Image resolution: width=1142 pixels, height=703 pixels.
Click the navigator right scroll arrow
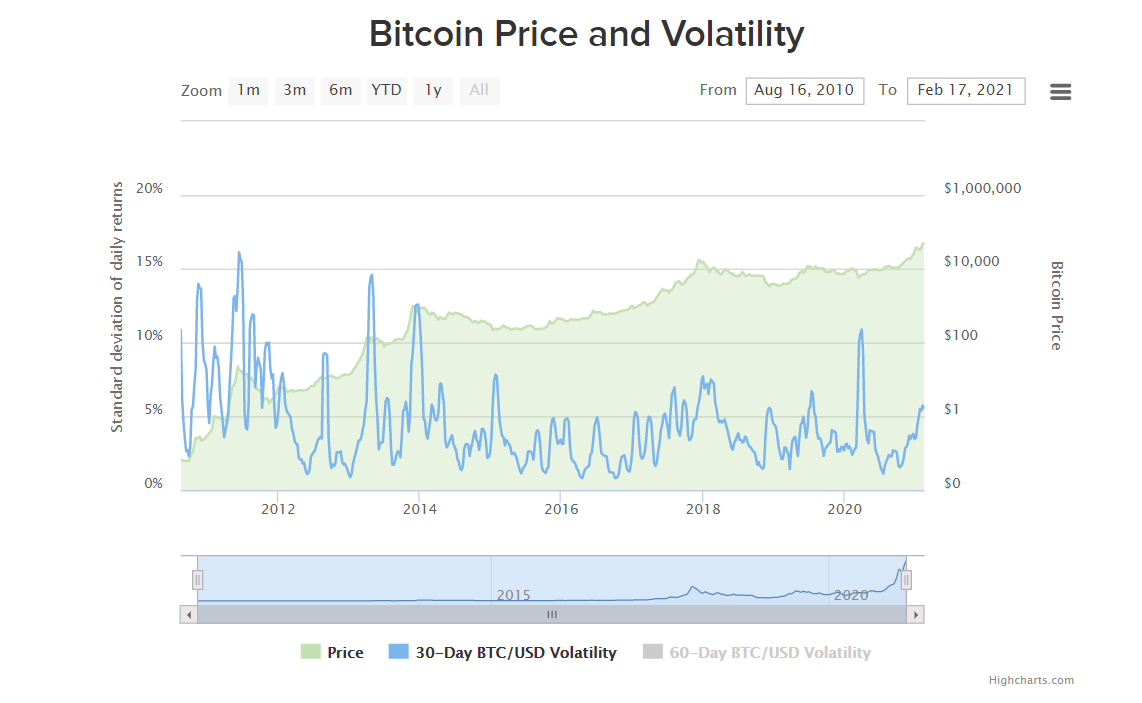[915, 615]
